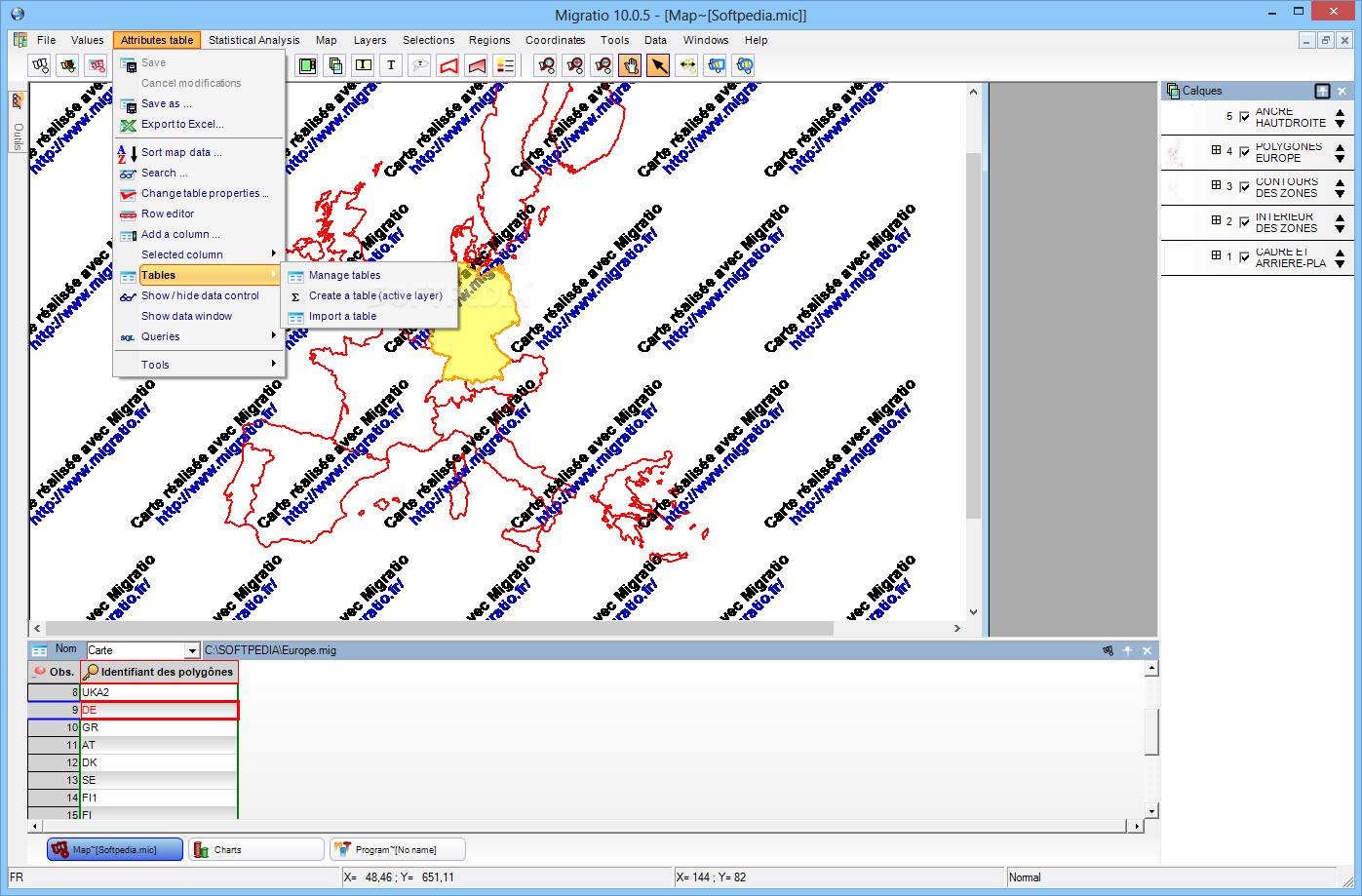Click the data table vertical scrollbar thumb
This screenshot has height=896, width=1362.
click(x=1151, y=731)
